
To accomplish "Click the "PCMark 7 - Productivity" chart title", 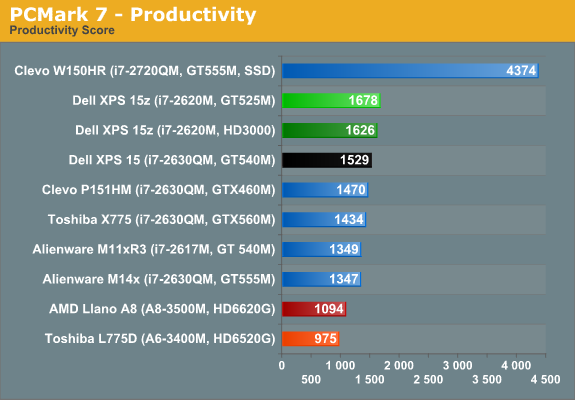I will (x=132, y=15).
